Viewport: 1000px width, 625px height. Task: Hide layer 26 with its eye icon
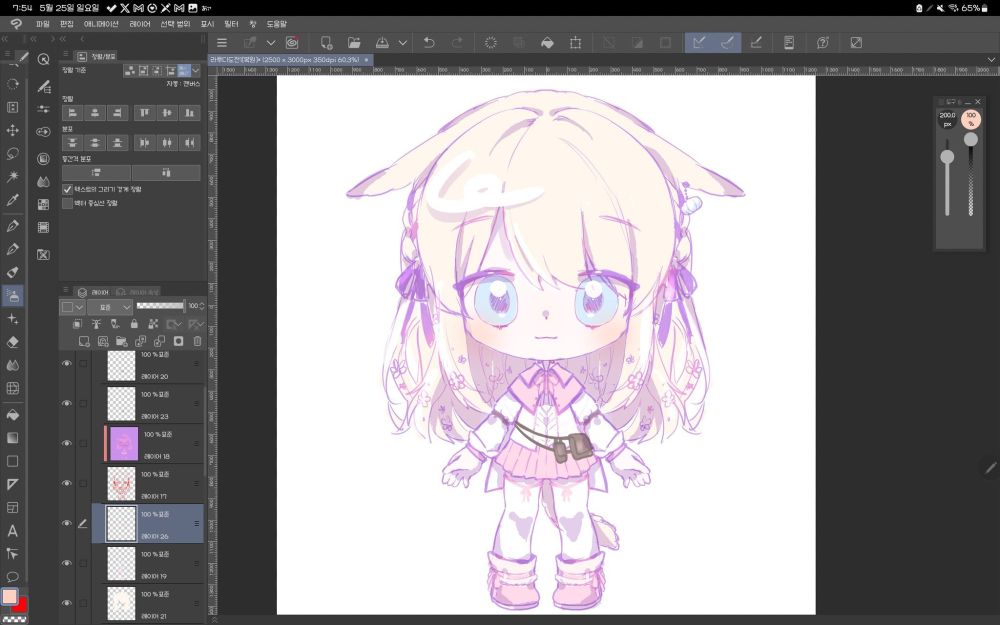coord(66,523)
